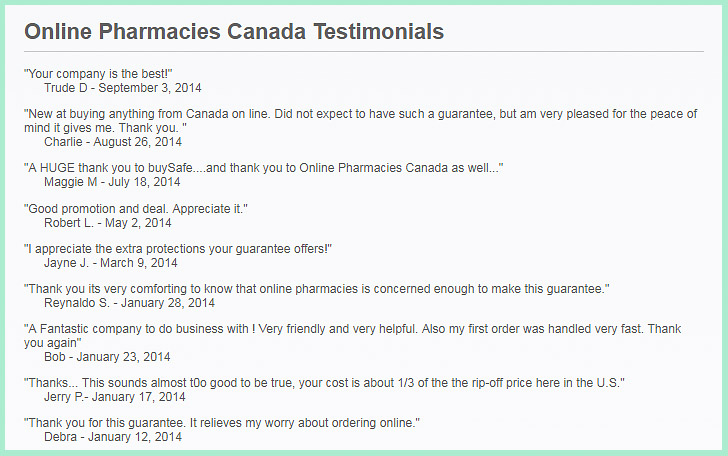
Task: Click the Jerry P.- January 17, 2014 line
Action: tap(115, 397)
